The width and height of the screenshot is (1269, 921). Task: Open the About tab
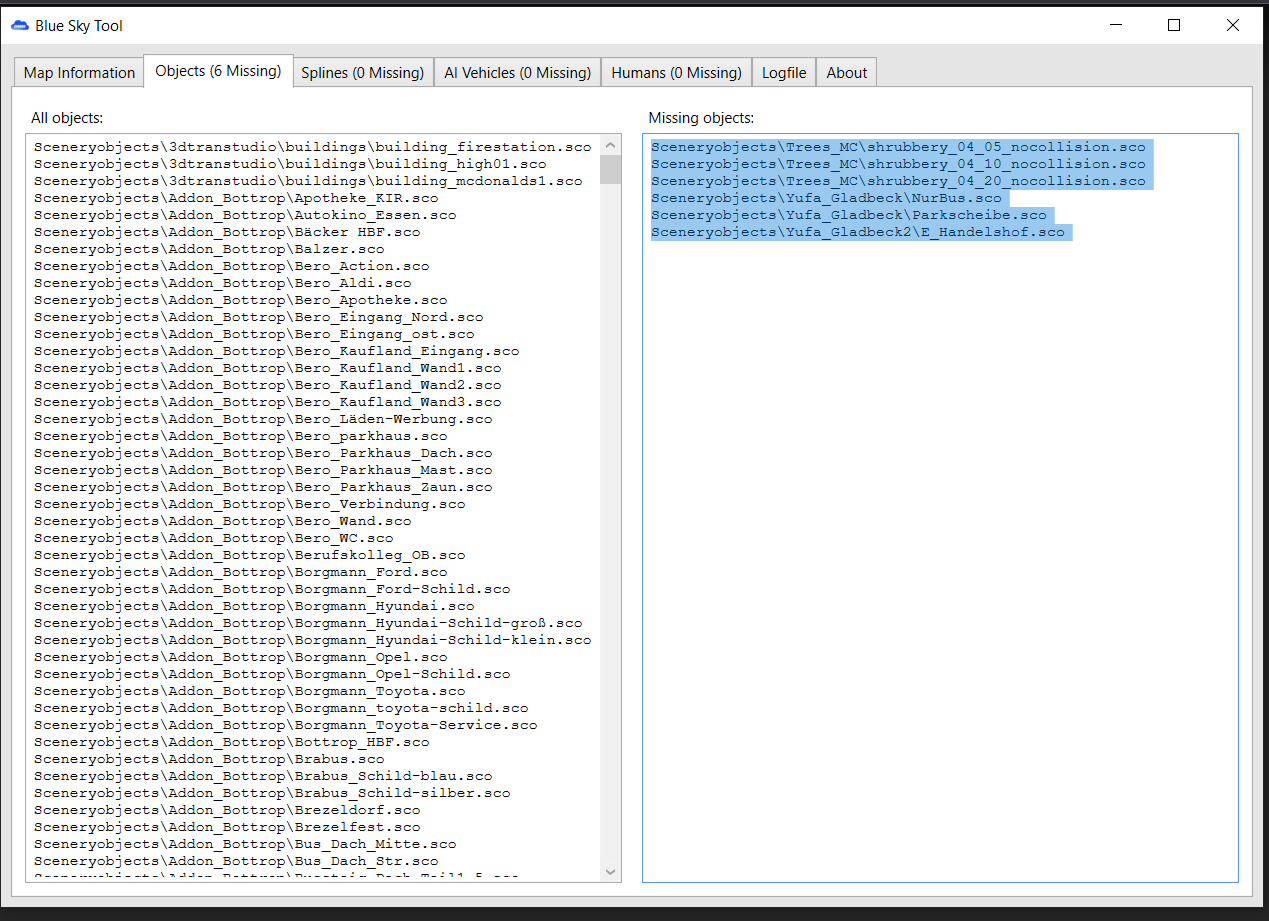(846, 73)
